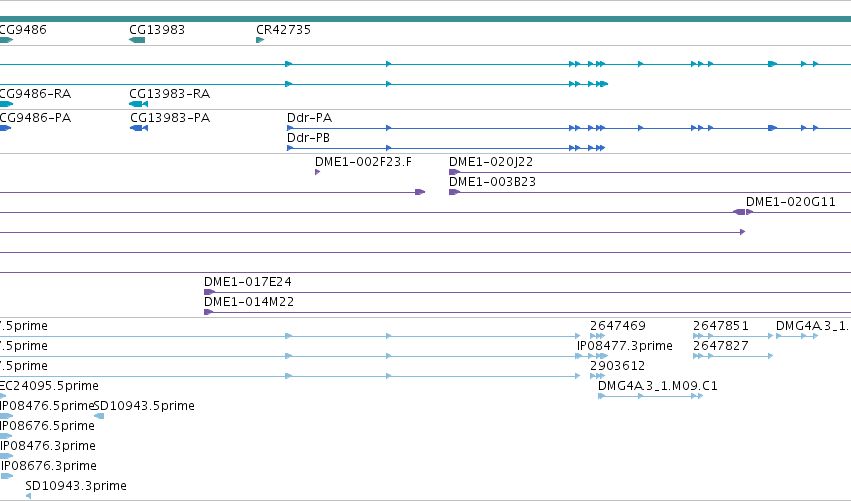Select the EC24095.5prime EST label
This screenshot has width=851, height=501.
pyautogui.click(x=49, y=386)
